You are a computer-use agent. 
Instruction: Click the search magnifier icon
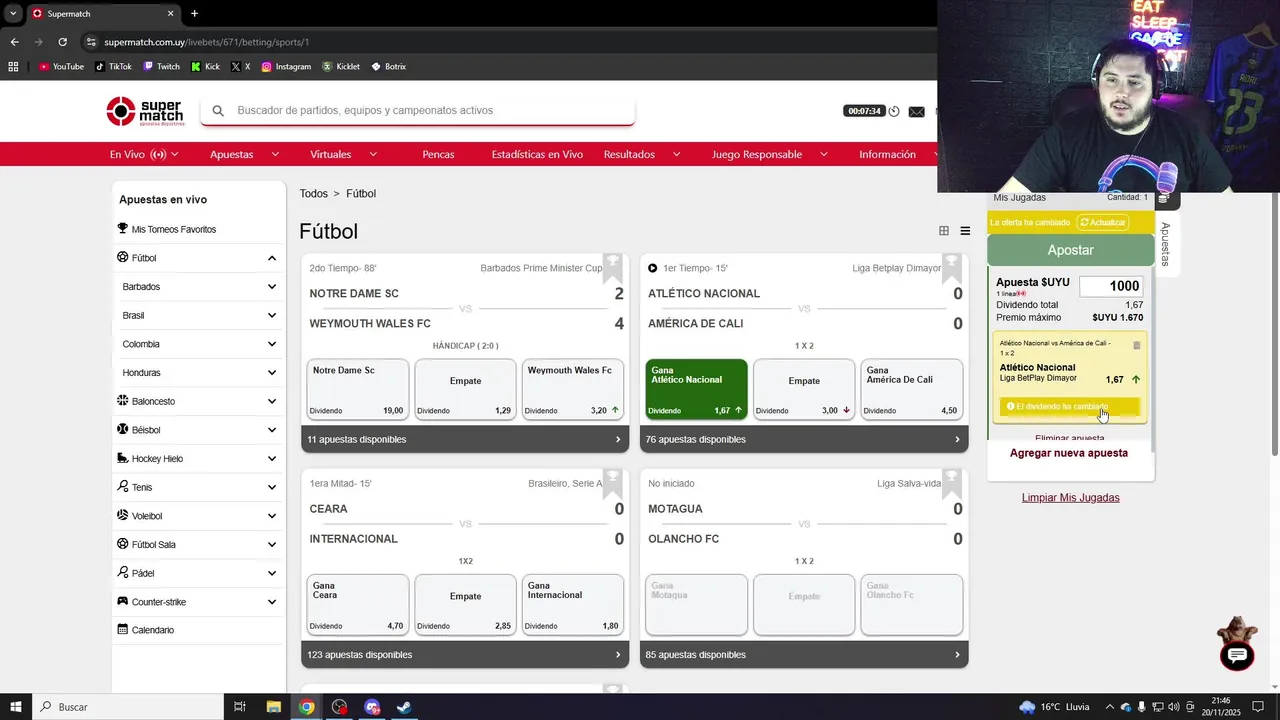click(218, 111)
